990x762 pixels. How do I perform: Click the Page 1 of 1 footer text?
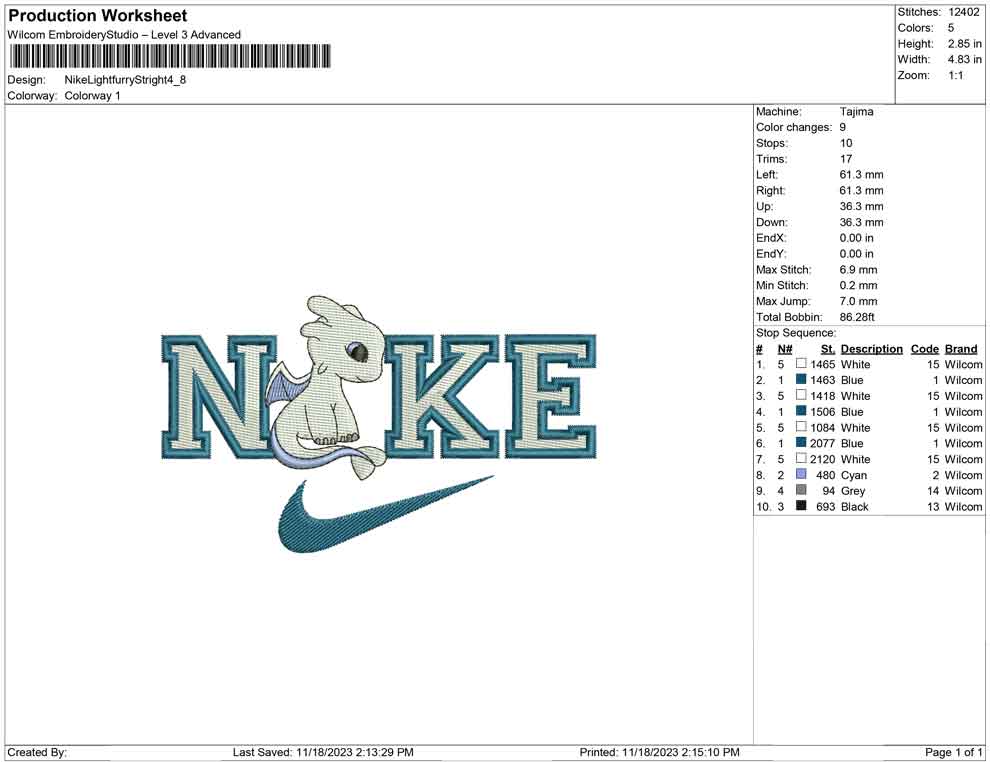(953, 752)
